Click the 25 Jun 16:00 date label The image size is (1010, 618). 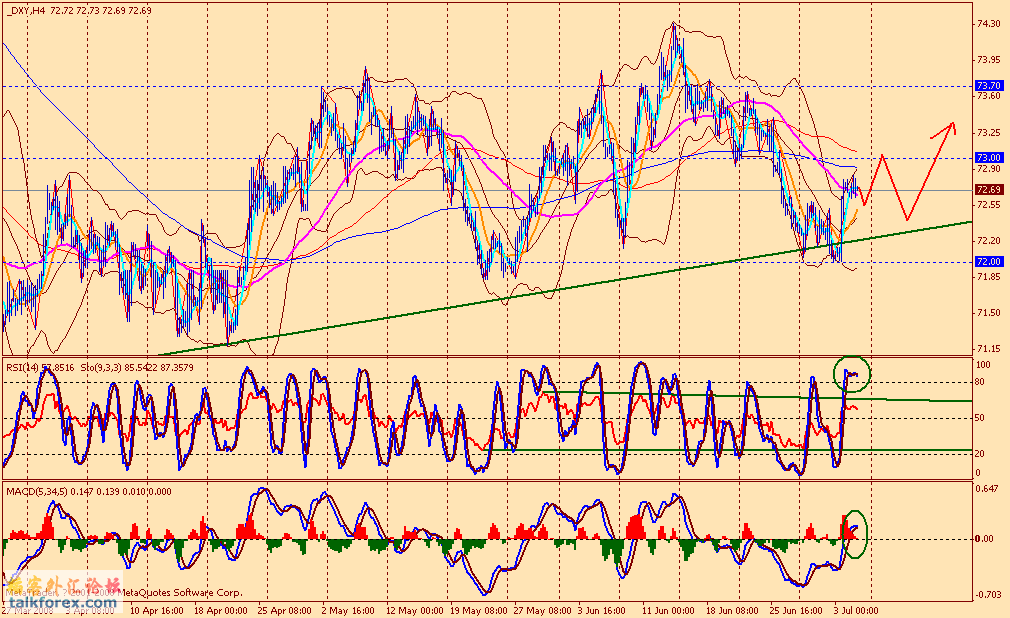pyautogui.click(x=796, y=610)
